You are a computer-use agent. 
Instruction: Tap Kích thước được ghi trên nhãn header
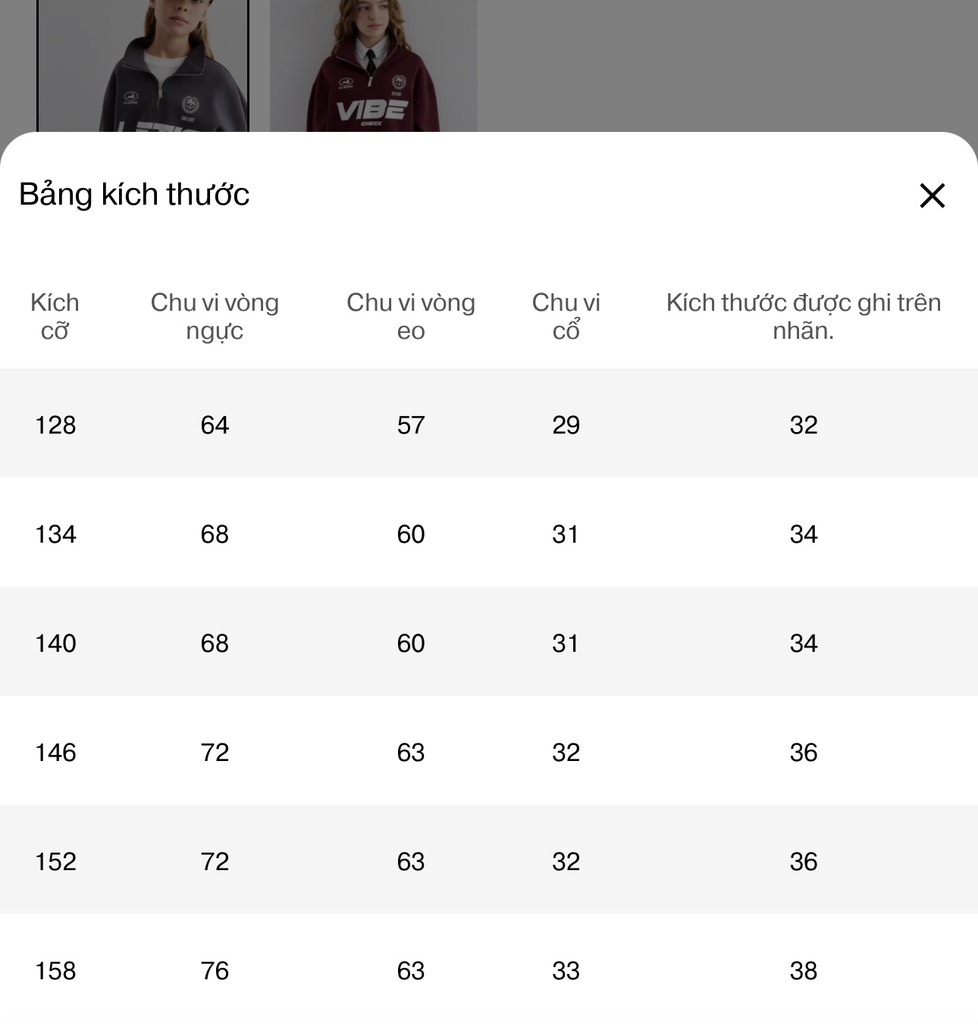pos(803,317)
